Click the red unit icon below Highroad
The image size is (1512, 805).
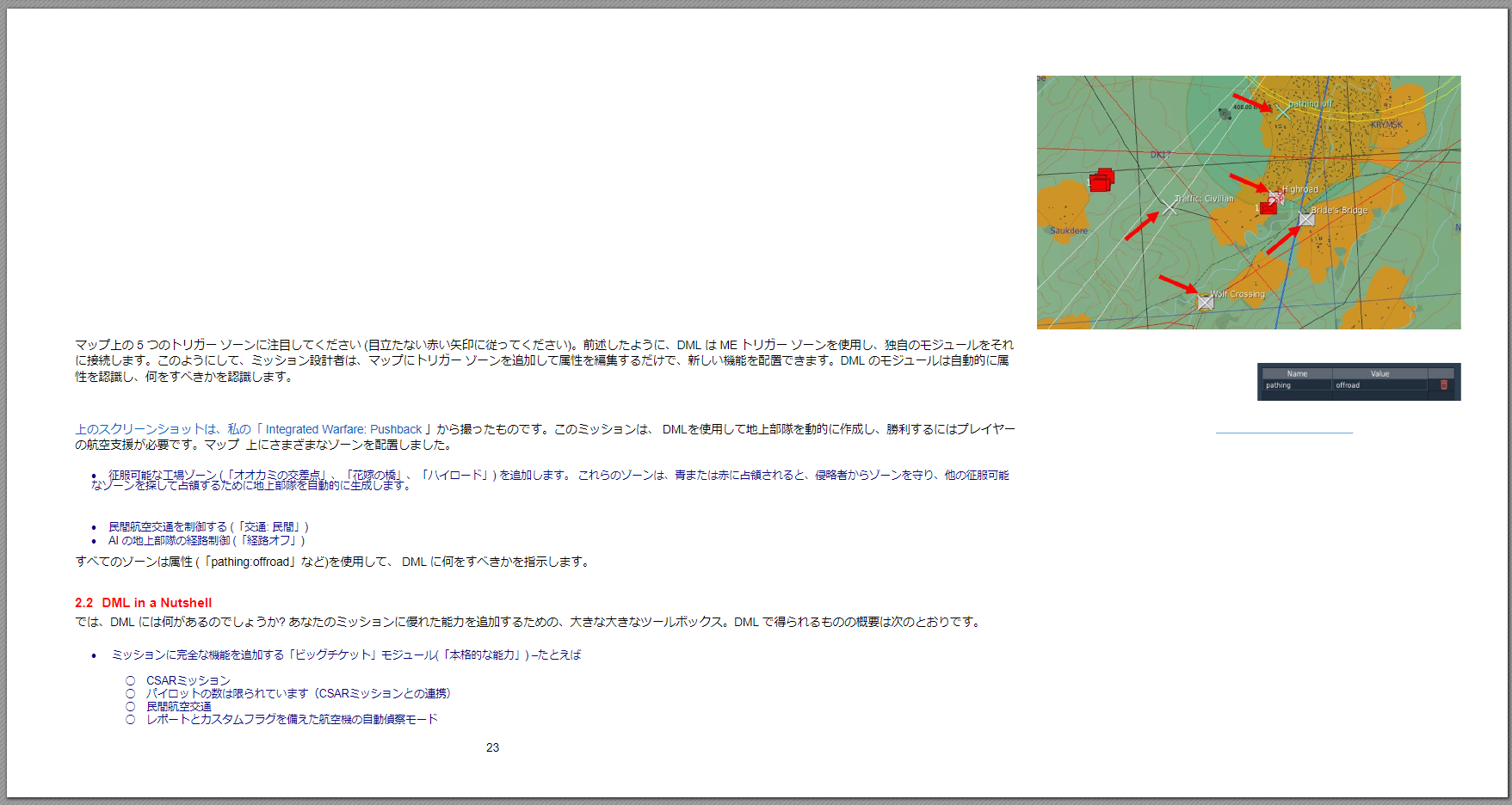(1268, 207)
